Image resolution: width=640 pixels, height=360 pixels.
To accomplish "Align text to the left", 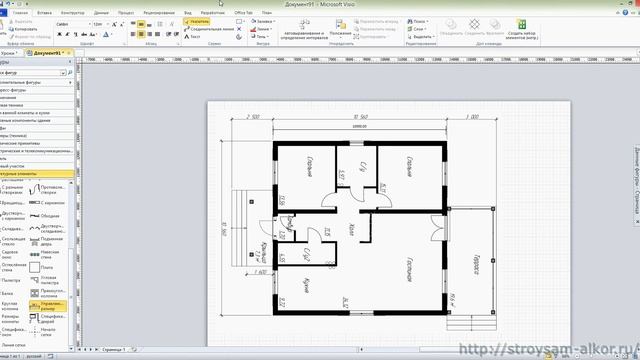I will coord(133,35).
